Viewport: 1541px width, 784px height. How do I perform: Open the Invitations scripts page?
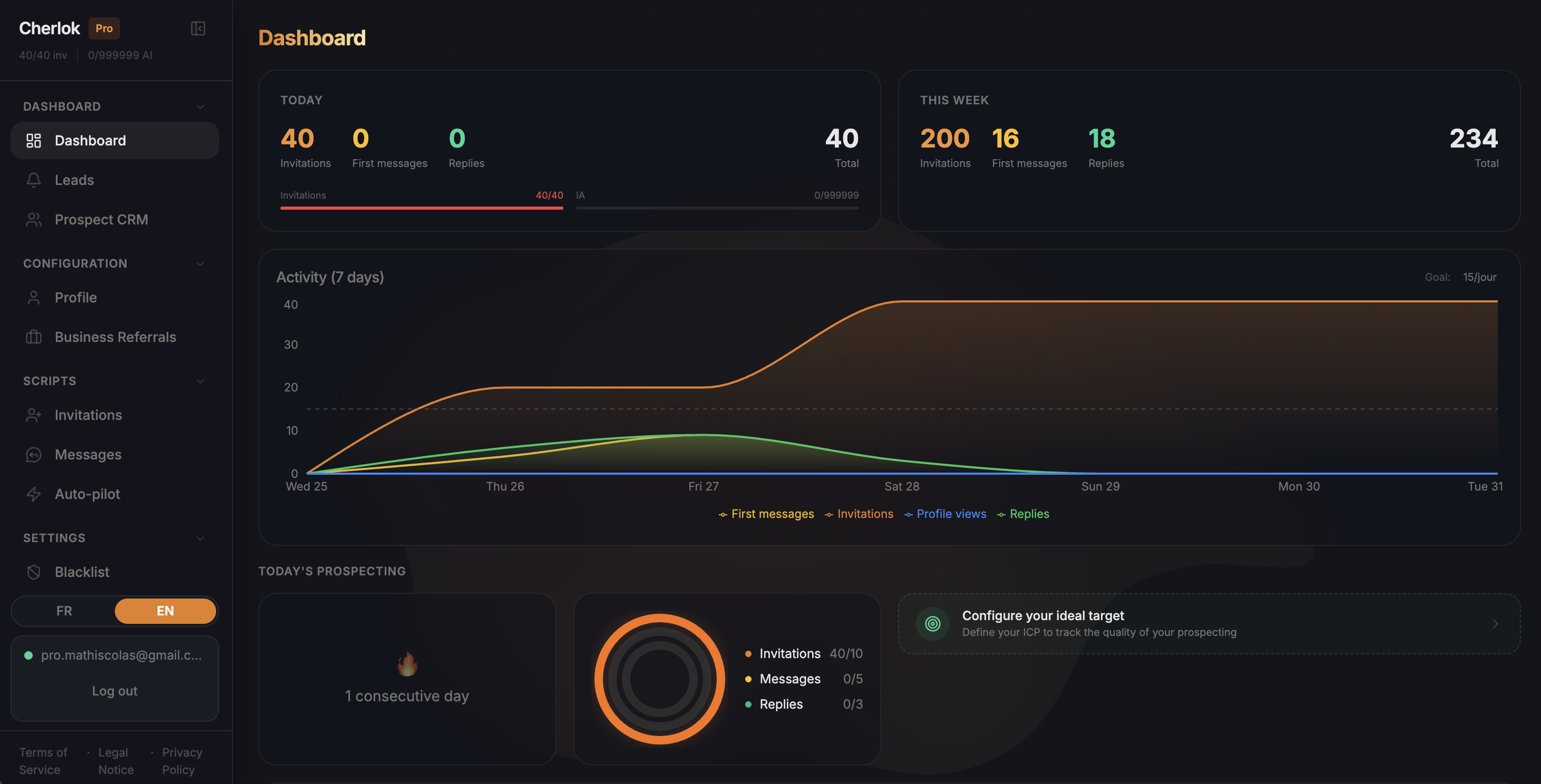coord(88,415)
